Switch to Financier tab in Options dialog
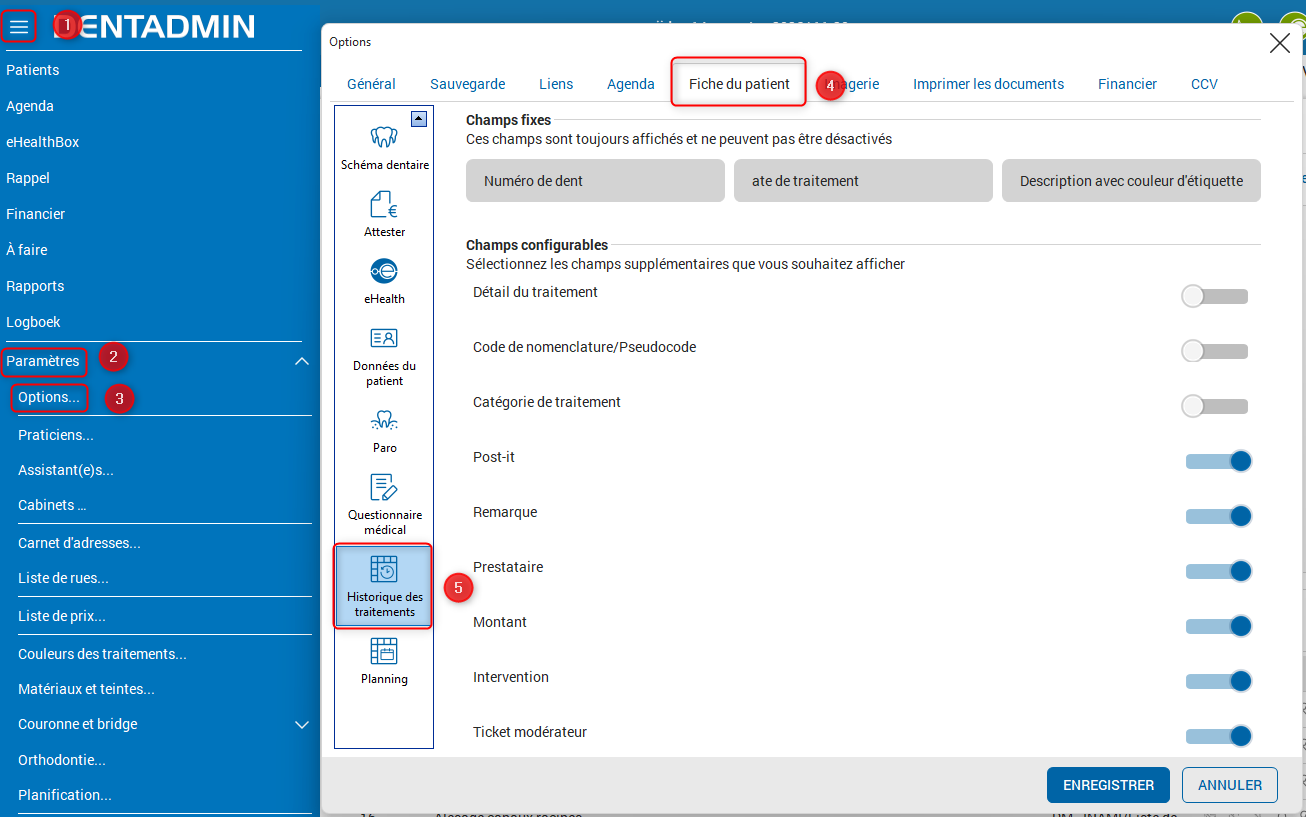1306x817 pixels. click(x=1127, y=84)
